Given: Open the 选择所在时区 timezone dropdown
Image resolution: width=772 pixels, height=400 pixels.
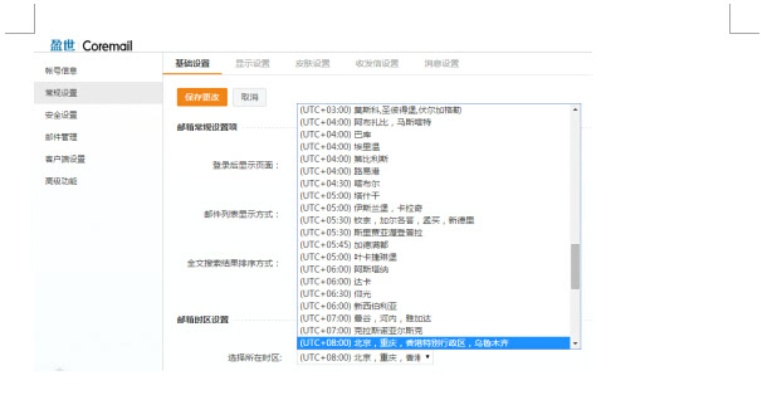Looking at the screenshot, I should (365, 357).
